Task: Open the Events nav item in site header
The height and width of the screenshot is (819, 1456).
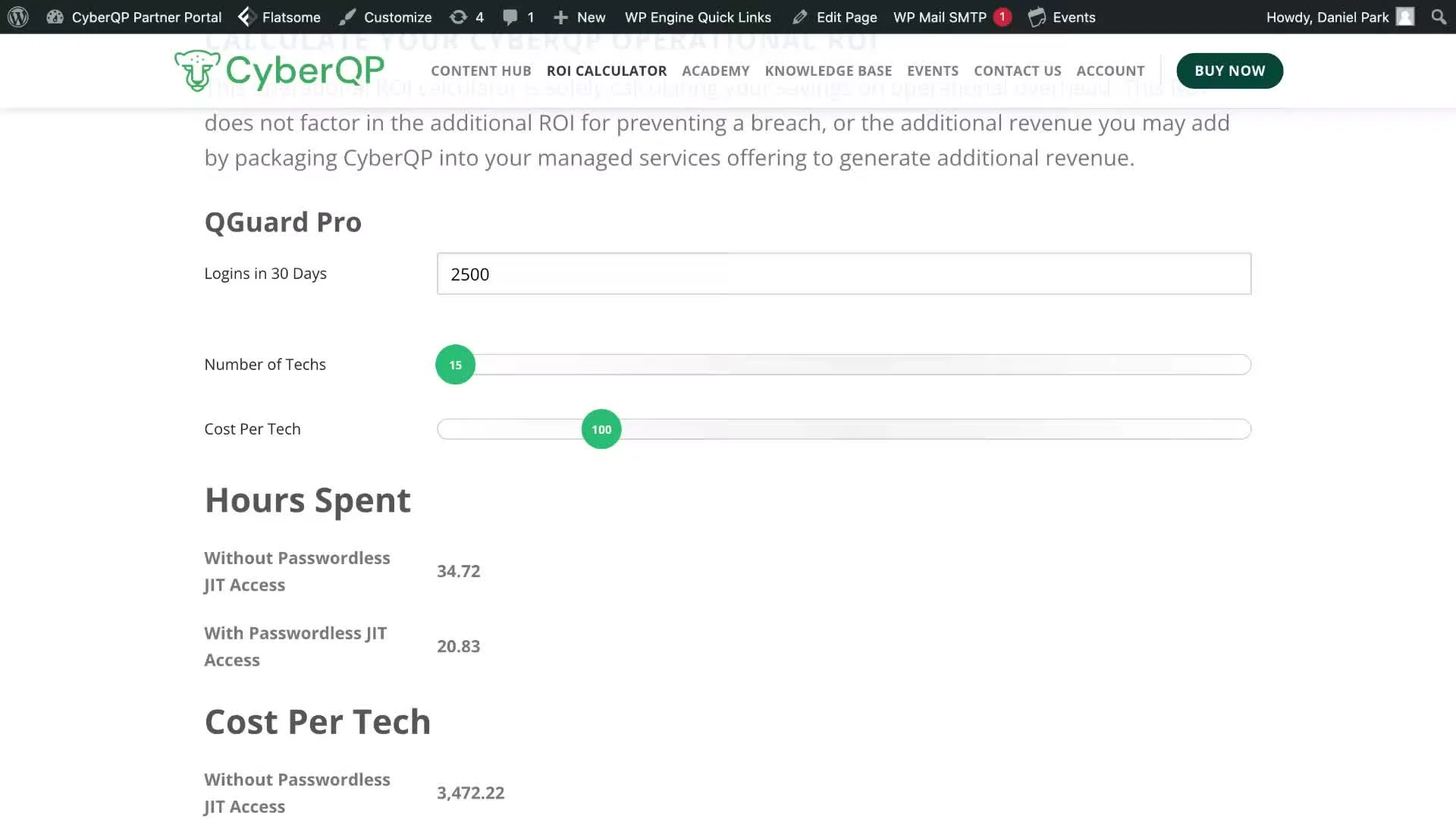Action: (x=933, y=71)
